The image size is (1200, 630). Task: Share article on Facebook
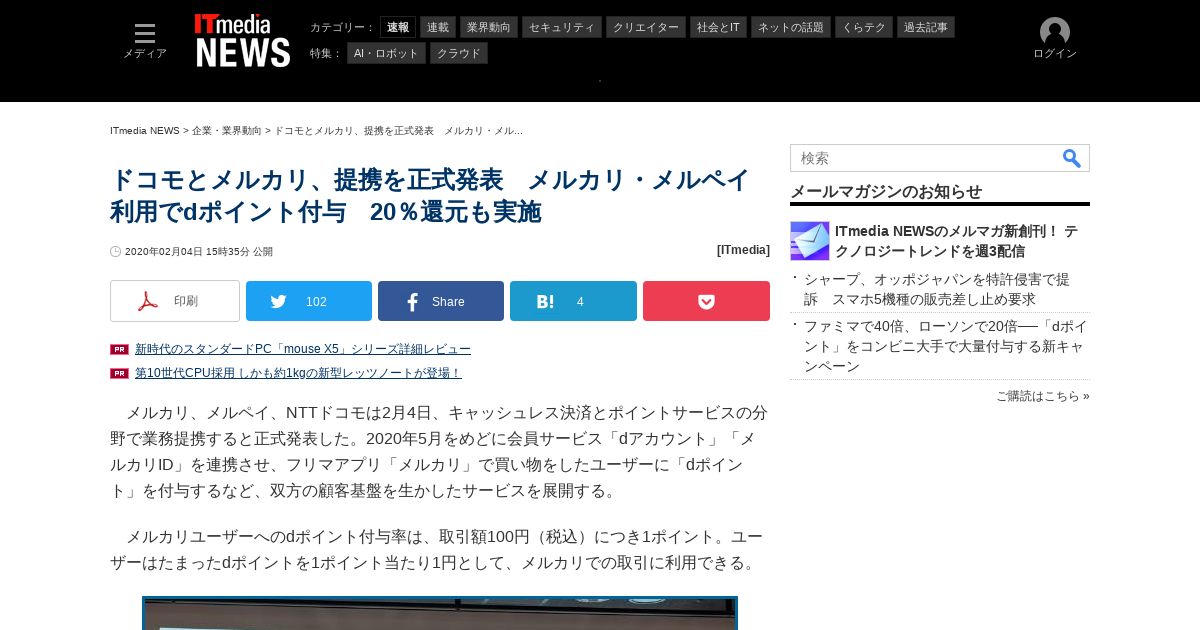point(441,301)
